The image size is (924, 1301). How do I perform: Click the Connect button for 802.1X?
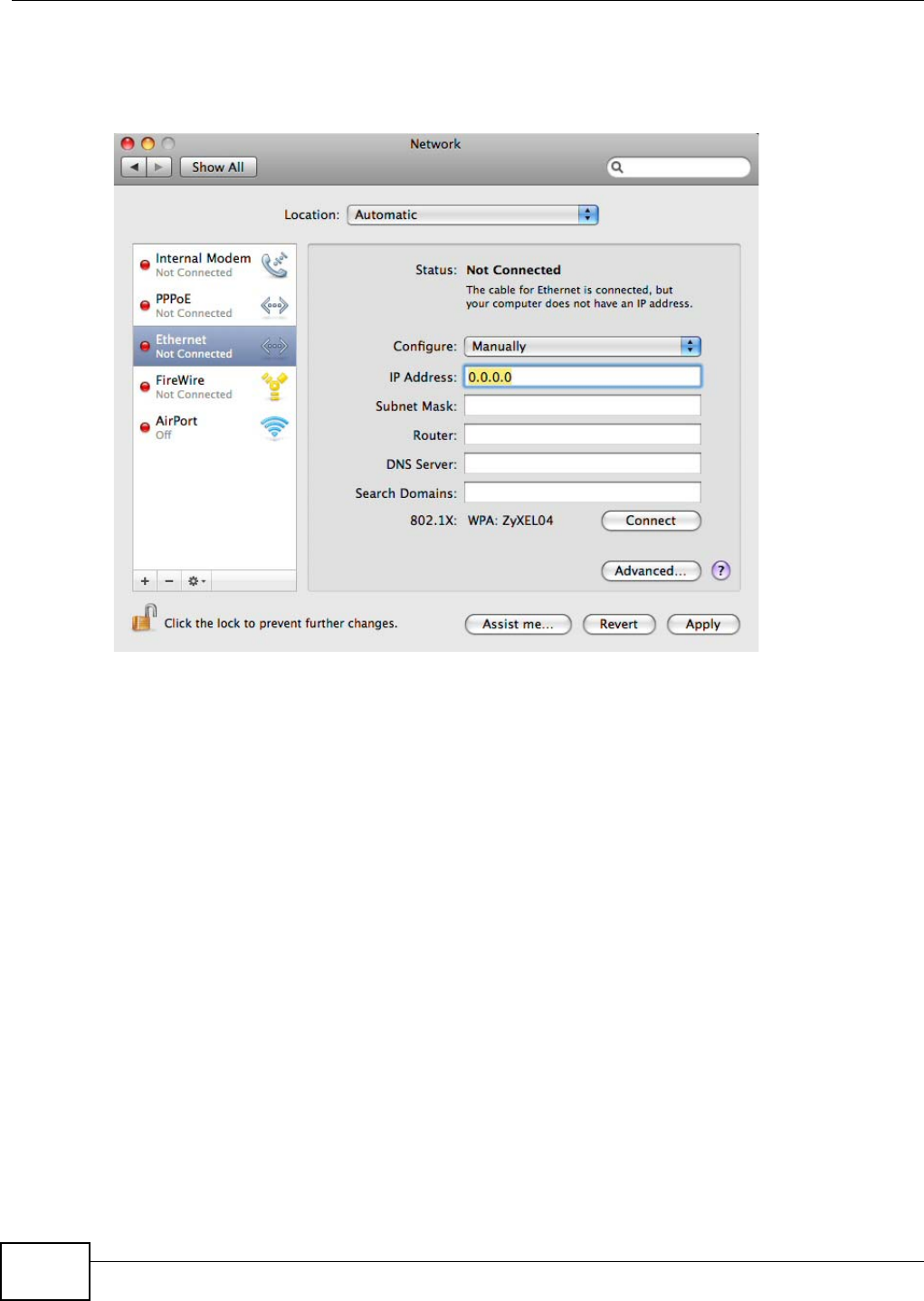coord(651,521)
